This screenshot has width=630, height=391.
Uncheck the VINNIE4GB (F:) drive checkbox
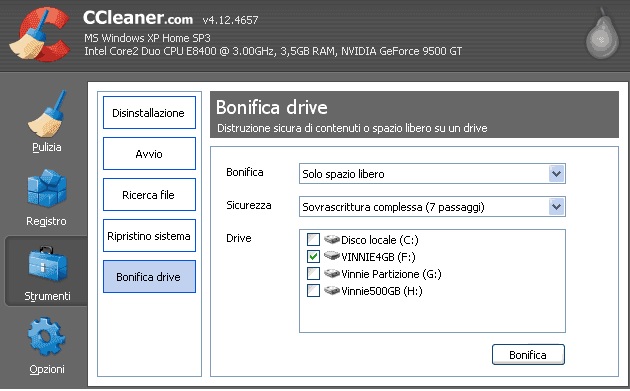pos(313,256)
